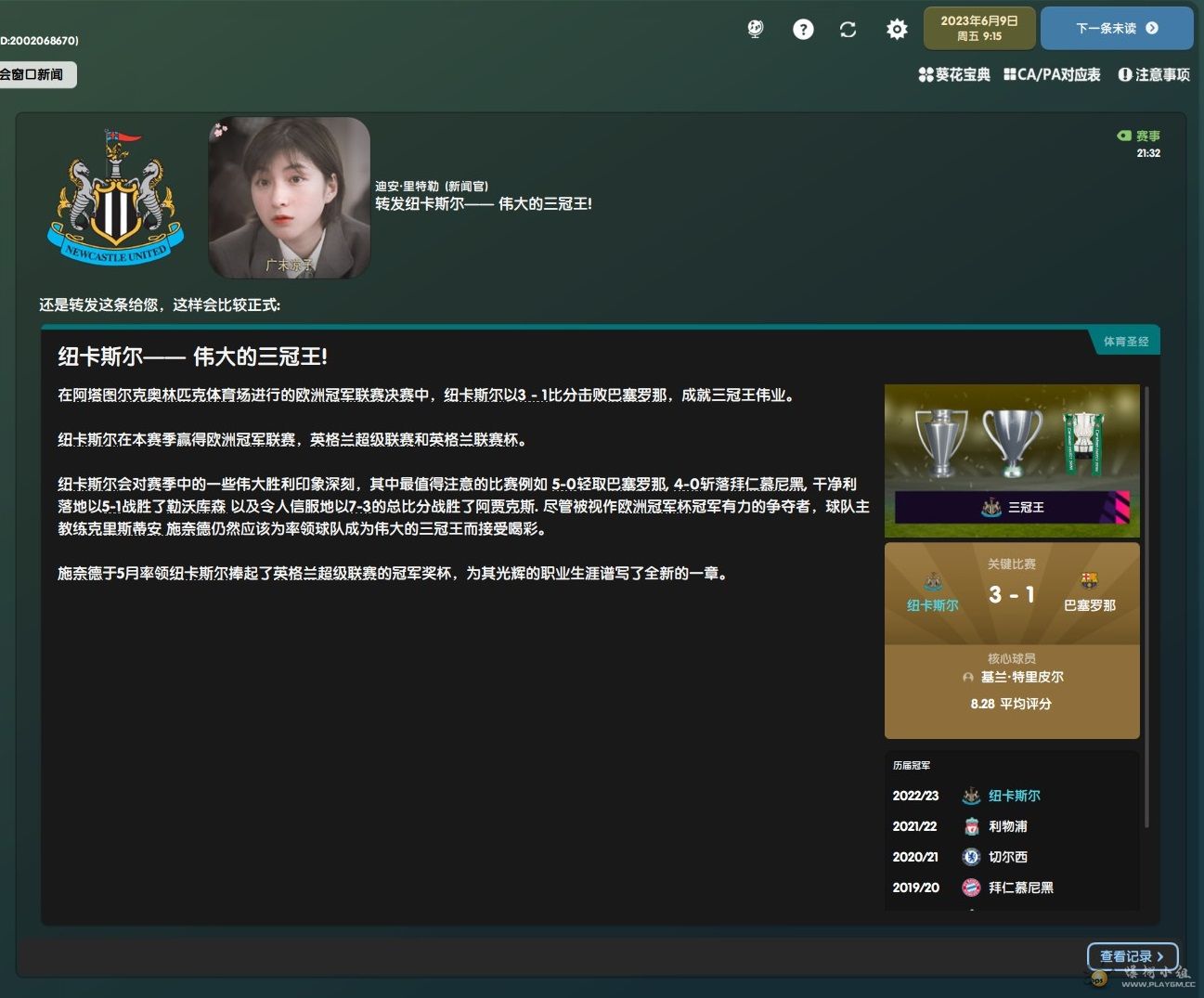The height and width of the screenshot is (998, 1204).
Task: Click the refresh arrows icon
Action: point(848,30)
